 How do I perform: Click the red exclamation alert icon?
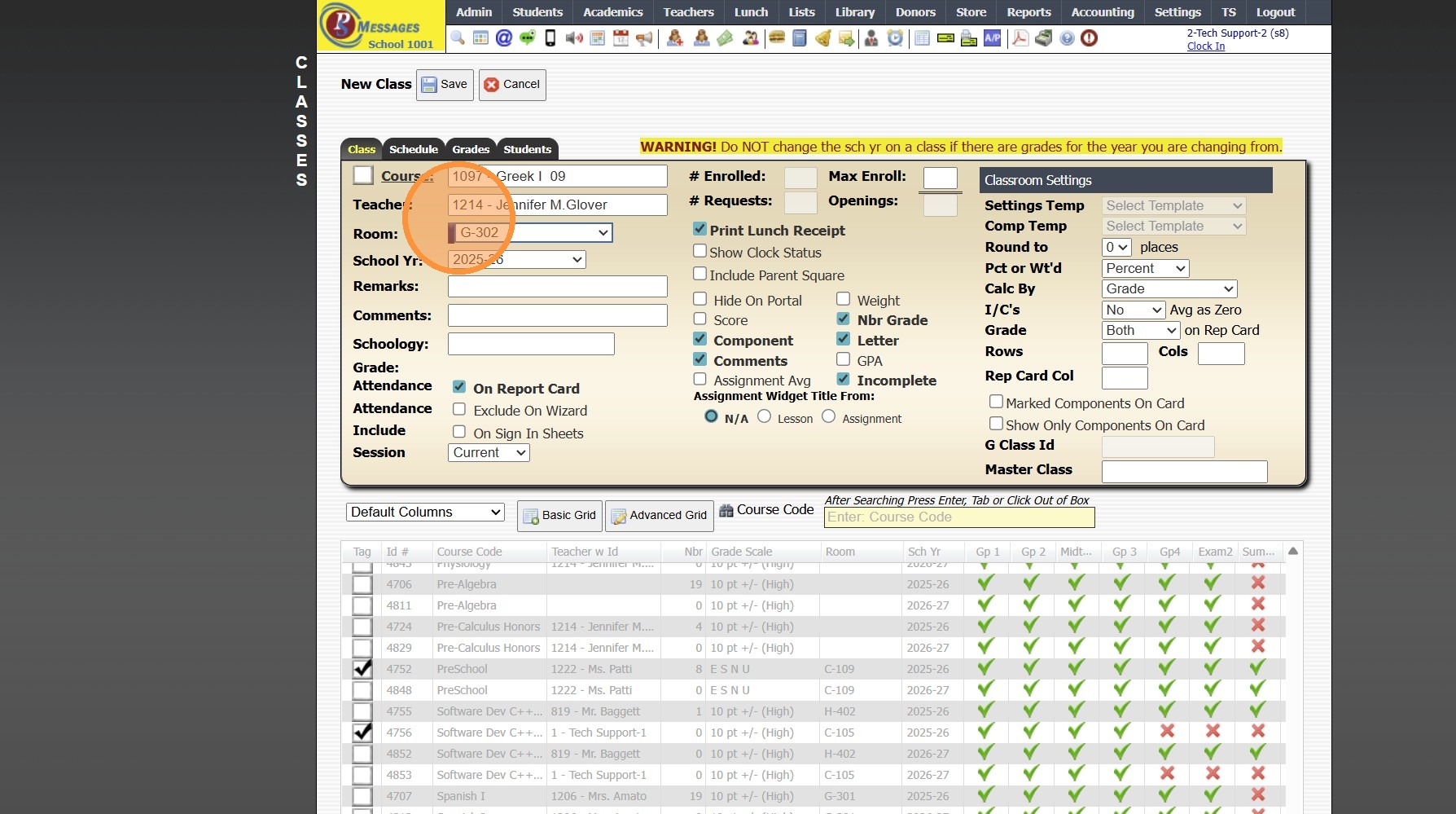pos(1090,38)
